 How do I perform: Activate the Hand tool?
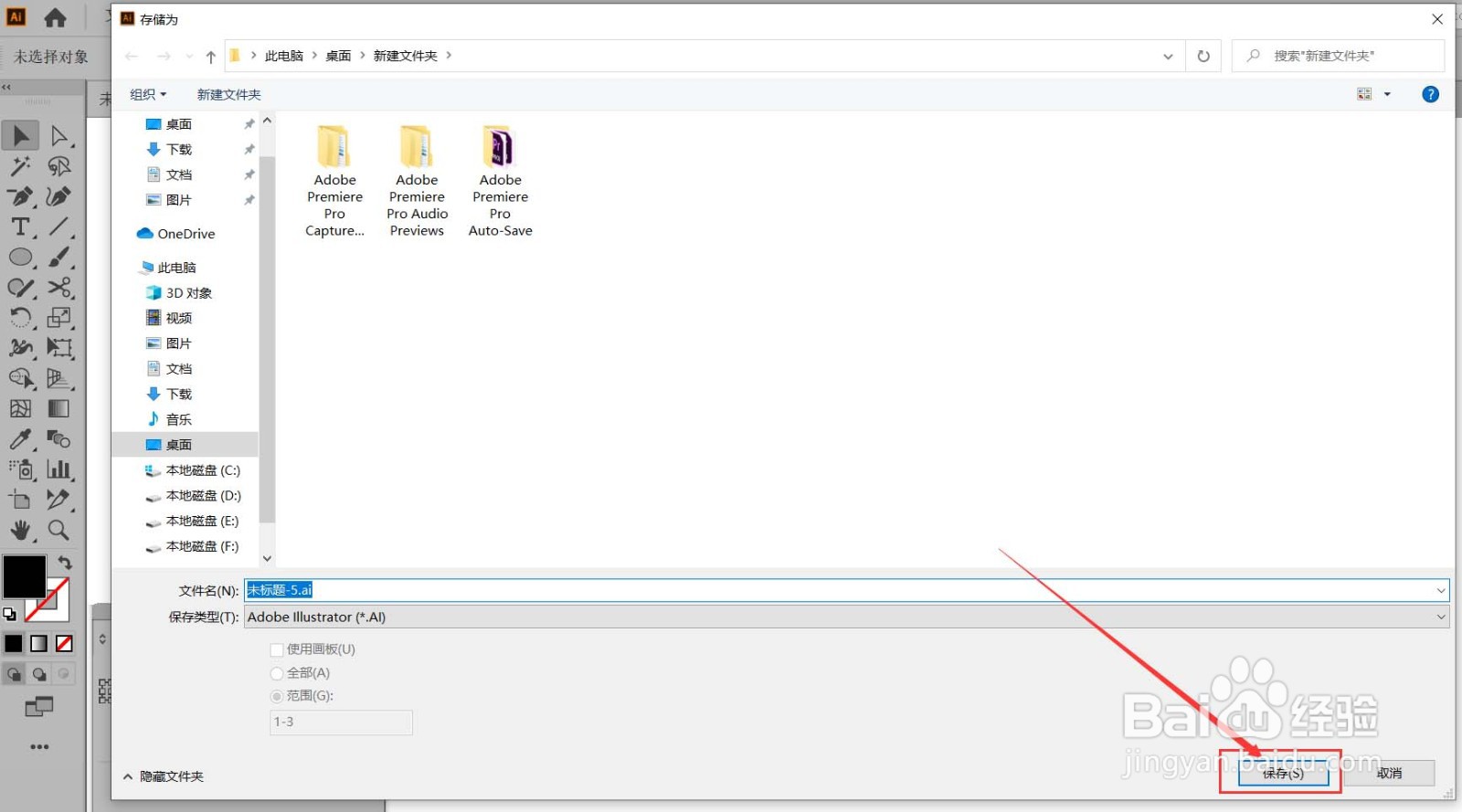coord(20,530)
